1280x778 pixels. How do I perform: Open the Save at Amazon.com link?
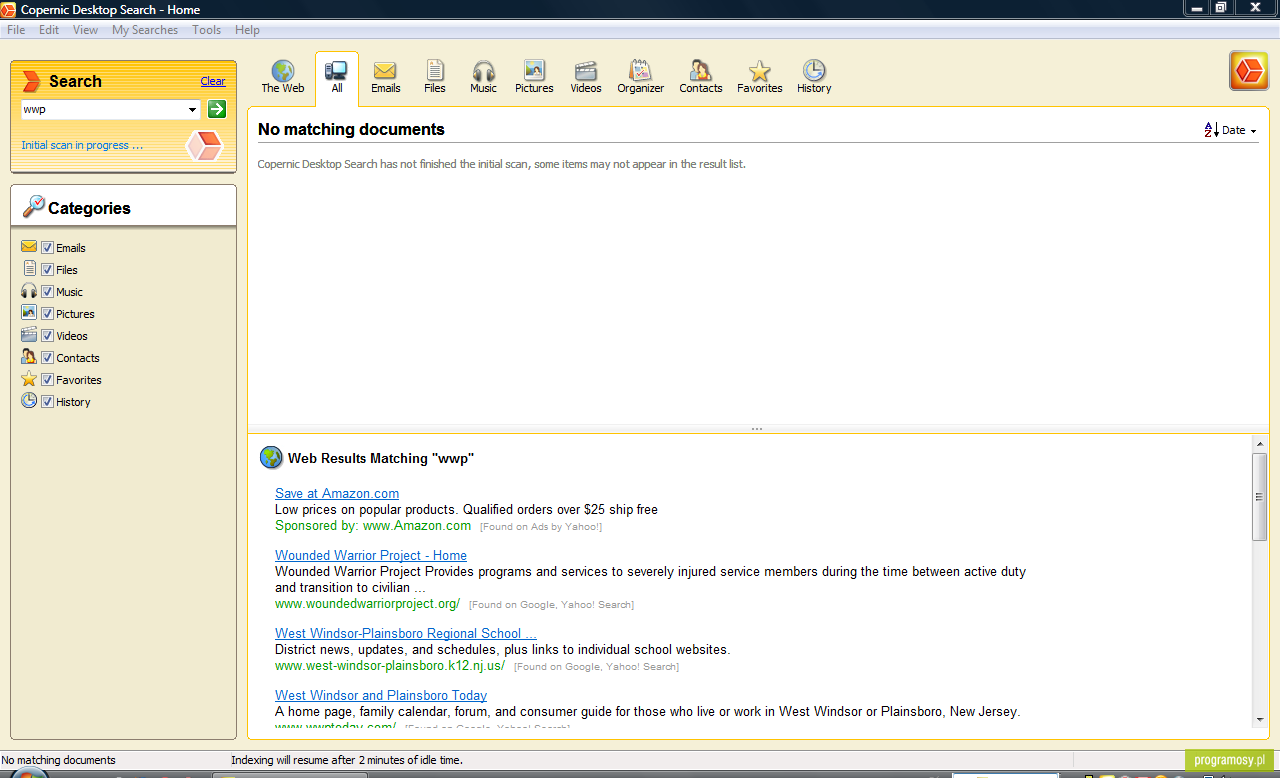point(337,493)
